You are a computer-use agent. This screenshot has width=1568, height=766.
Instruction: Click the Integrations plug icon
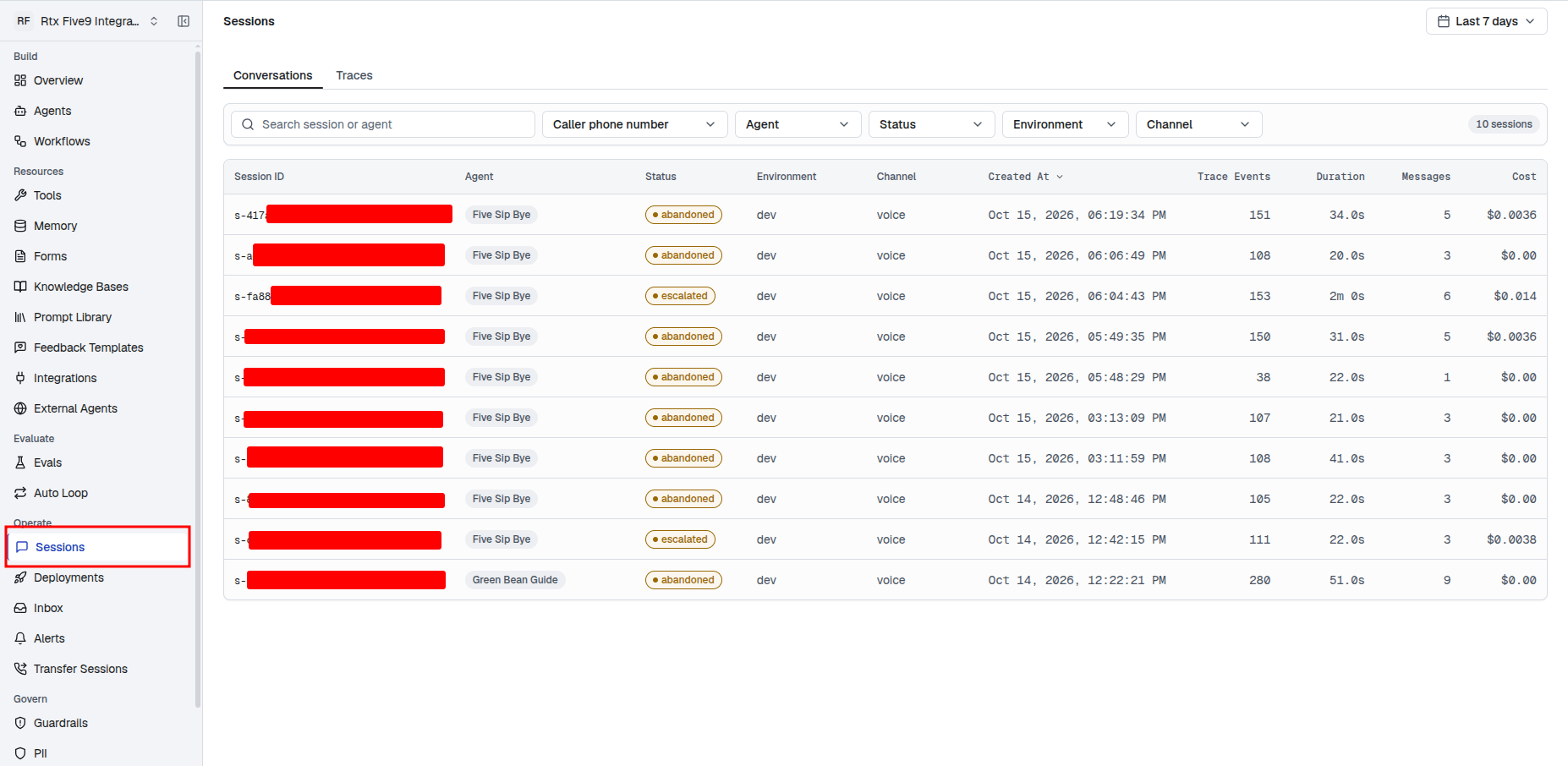click(x=20, y=378)
